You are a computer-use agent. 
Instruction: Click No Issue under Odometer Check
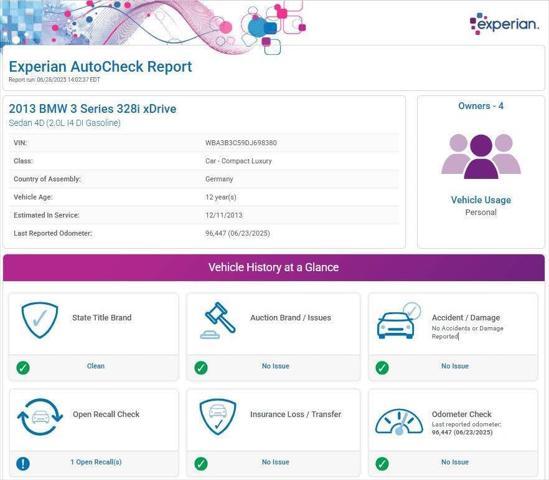coord(455,462)
